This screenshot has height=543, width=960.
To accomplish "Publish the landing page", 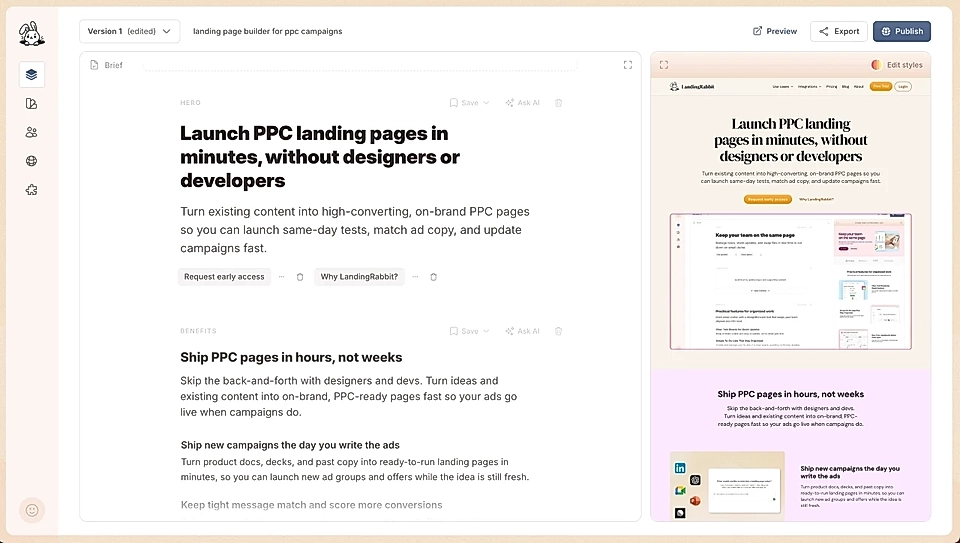I will (902, 31).
